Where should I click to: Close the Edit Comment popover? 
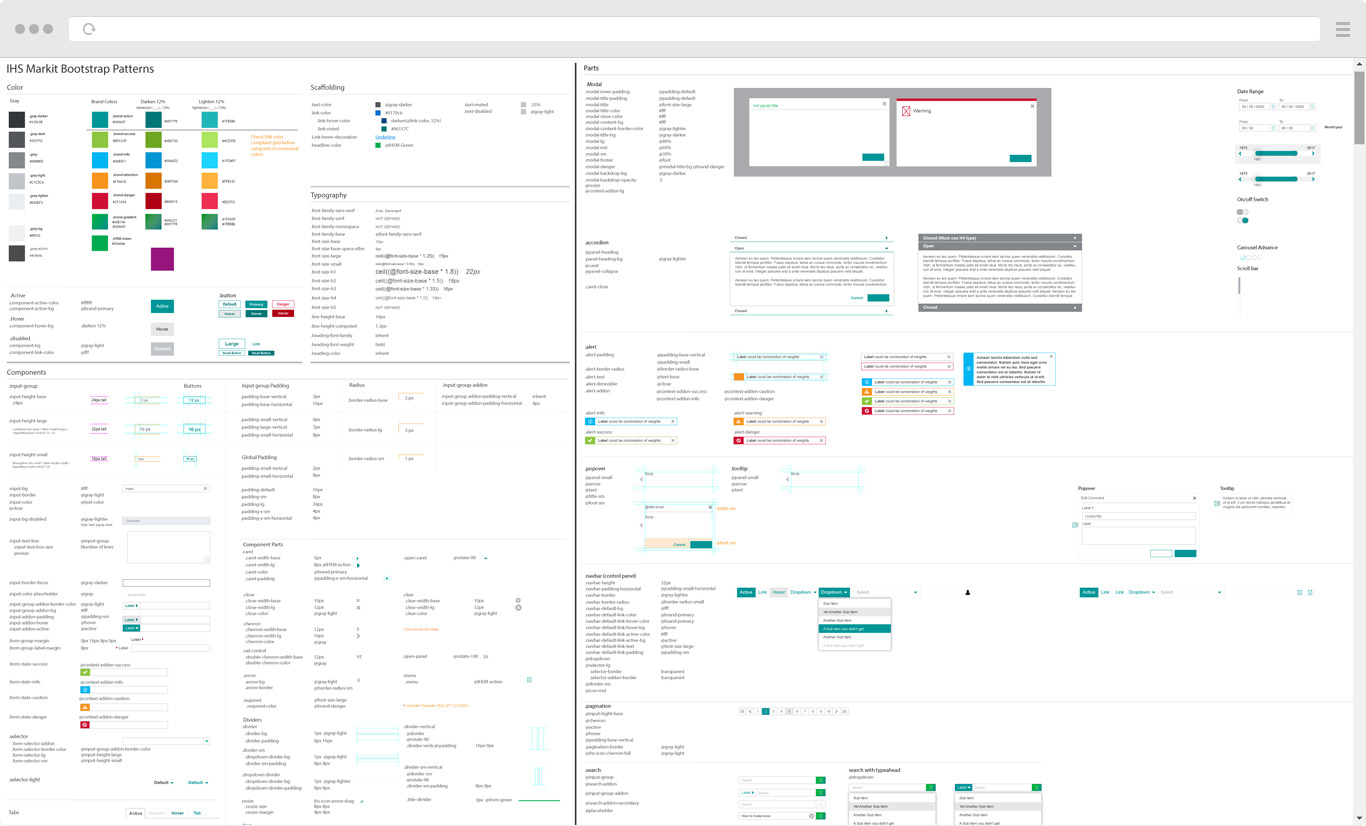point(1194,497)
